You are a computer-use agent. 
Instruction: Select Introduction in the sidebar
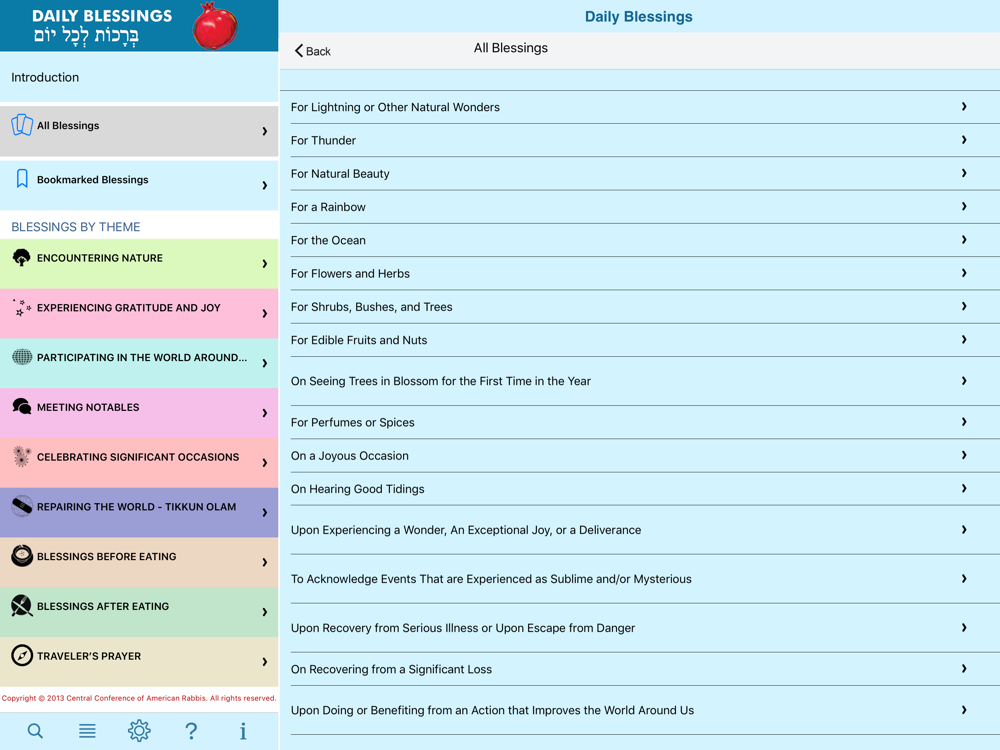(139, 77)
